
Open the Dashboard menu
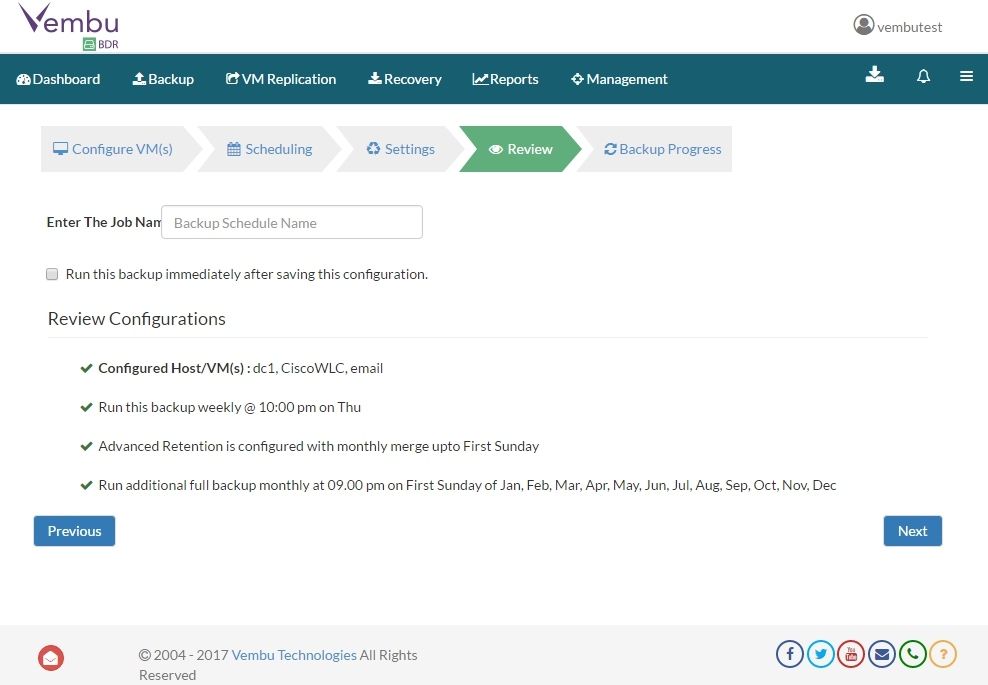point(58,79)
